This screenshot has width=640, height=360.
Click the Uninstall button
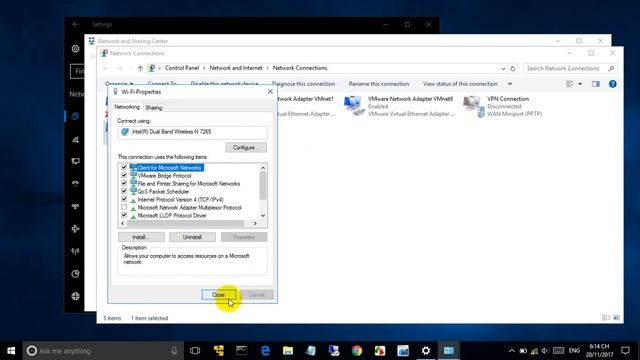pyautogui.click(x=192, y=237)
